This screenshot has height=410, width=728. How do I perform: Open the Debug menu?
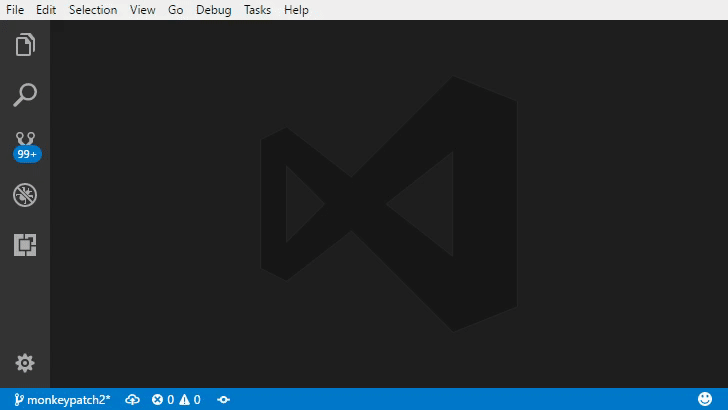click(x=214, y=10)
